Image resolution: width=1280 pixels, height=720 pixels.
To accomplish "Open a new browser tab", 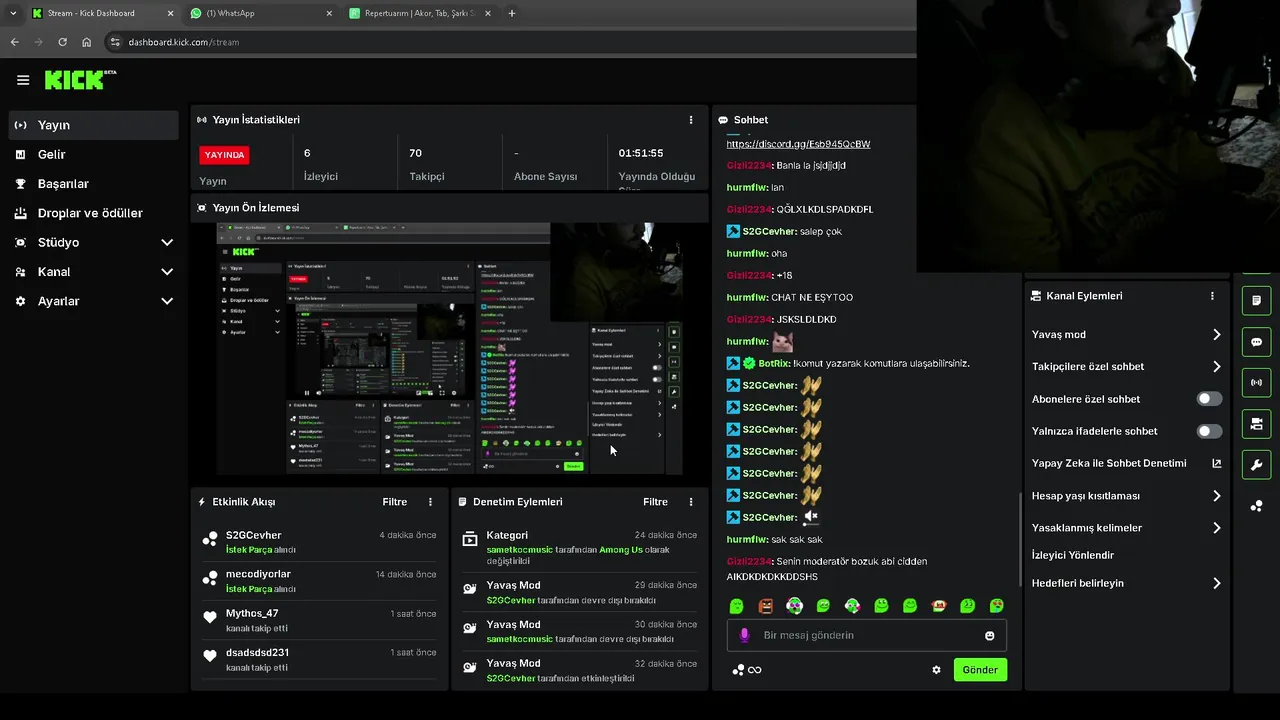I will pos(512,13).
